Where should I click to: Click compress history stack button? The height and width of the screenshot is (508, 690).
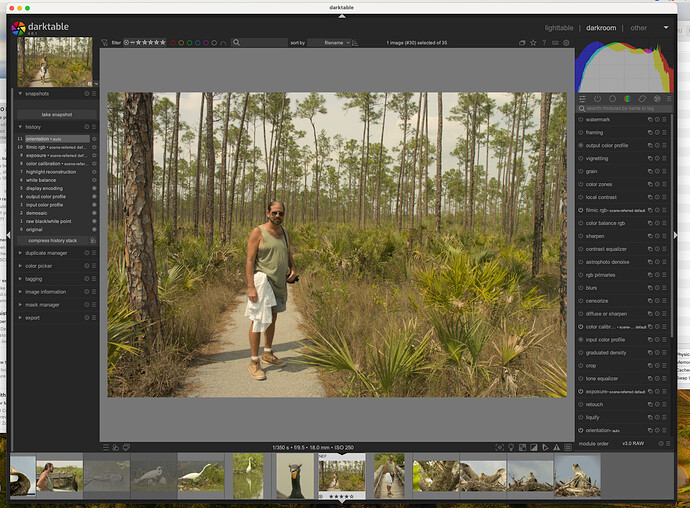(x=52, y=241)
